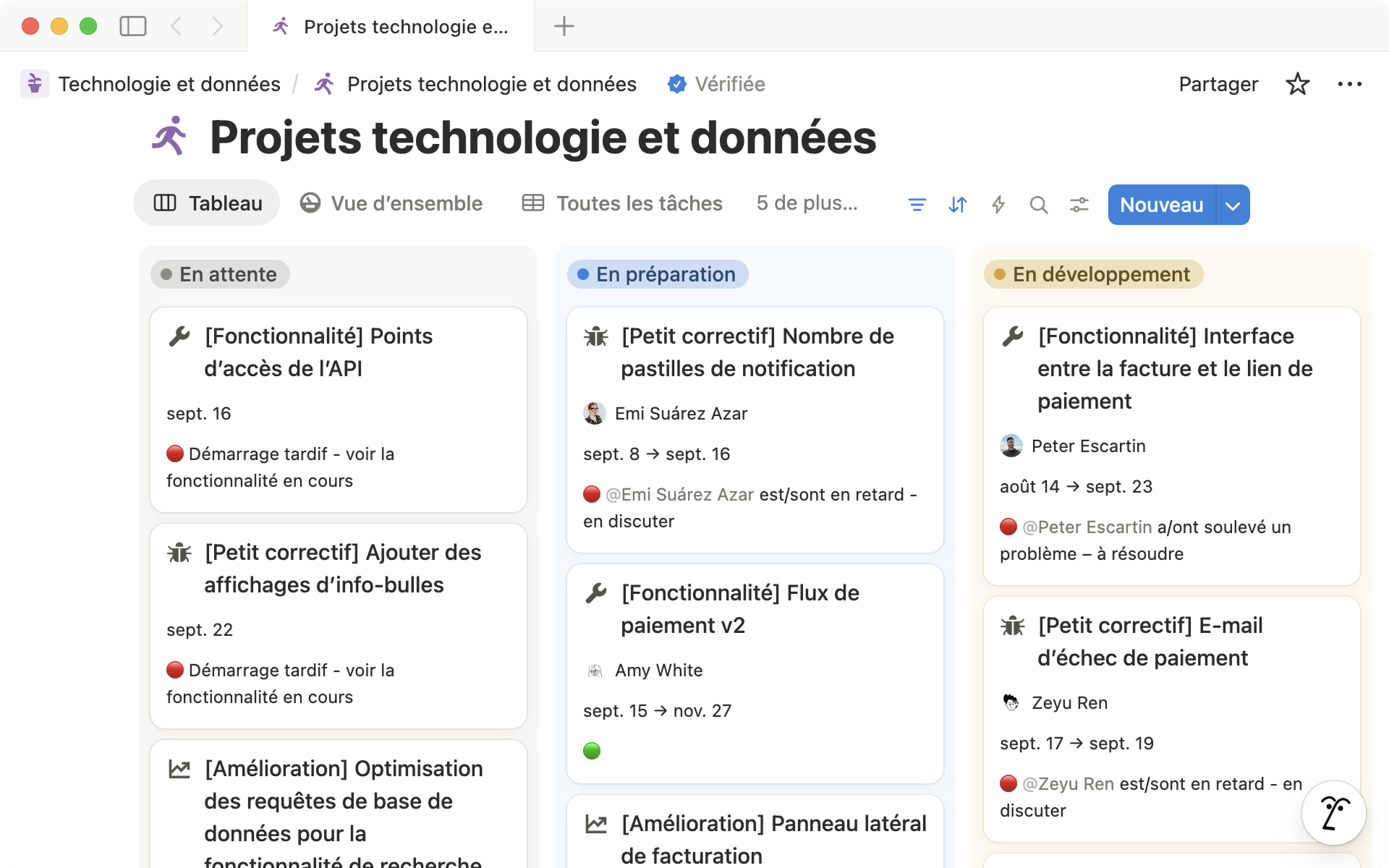Image resolution: width=1389 pixels, height=868 pixels.
Task: Open the Nouveau dropdown arrow
Action: point(1231,205)
